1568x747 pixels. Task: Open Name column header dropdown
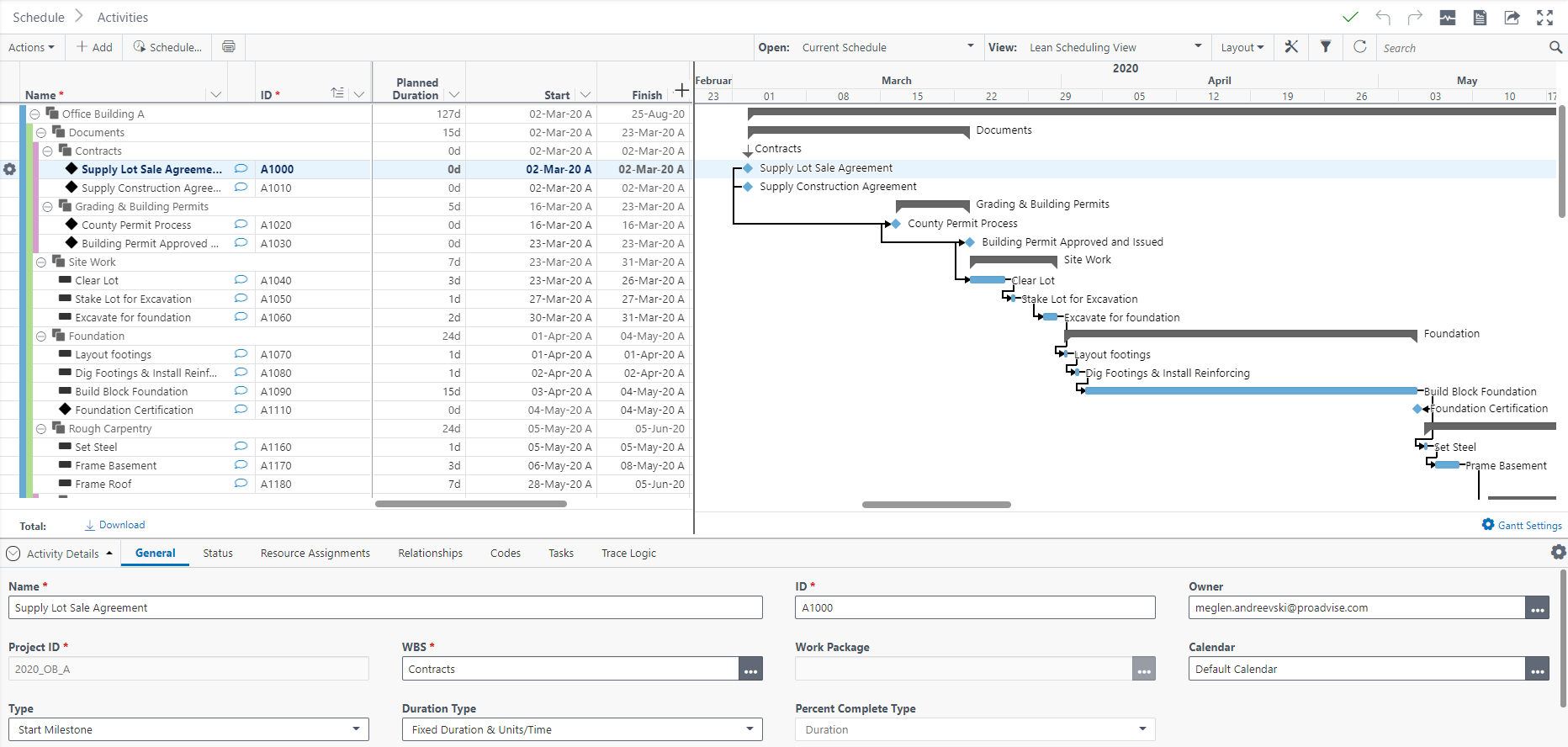point(216,94)
